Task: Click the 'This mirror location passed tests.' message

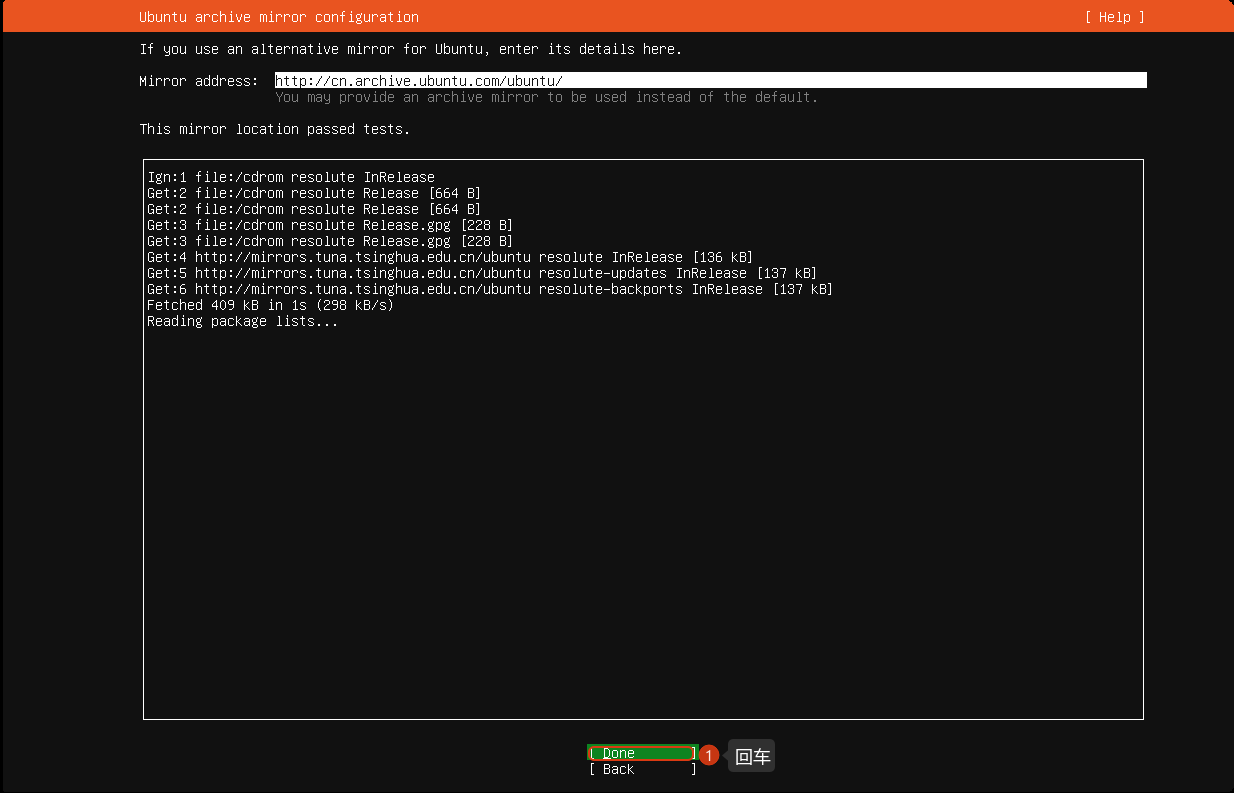Action: tap(275, 129)
